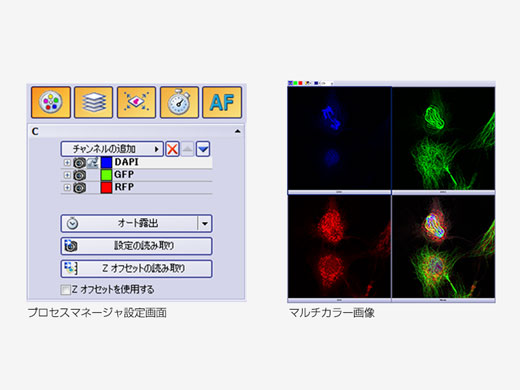The image size is (520, 390).
Task: Select the DAPI channel name
Action: pos(126,162)
